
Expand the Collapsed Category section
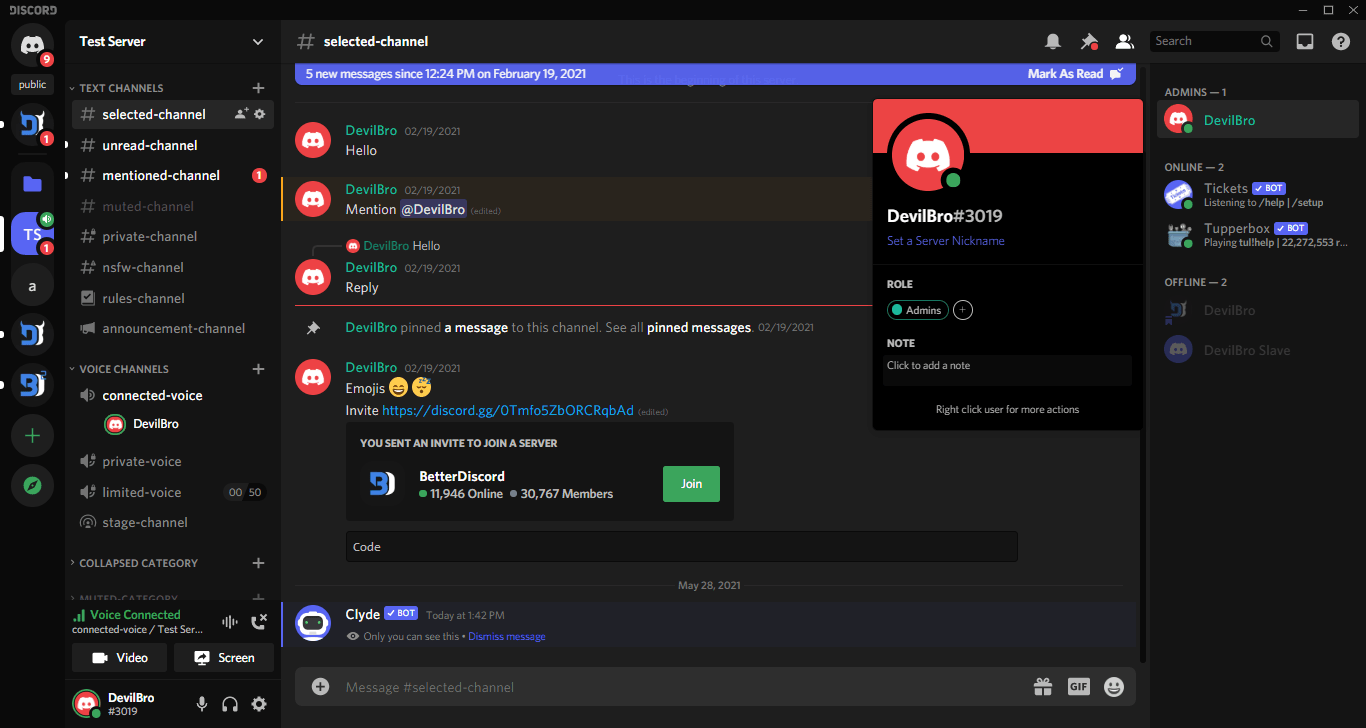(x=138, y=563)
